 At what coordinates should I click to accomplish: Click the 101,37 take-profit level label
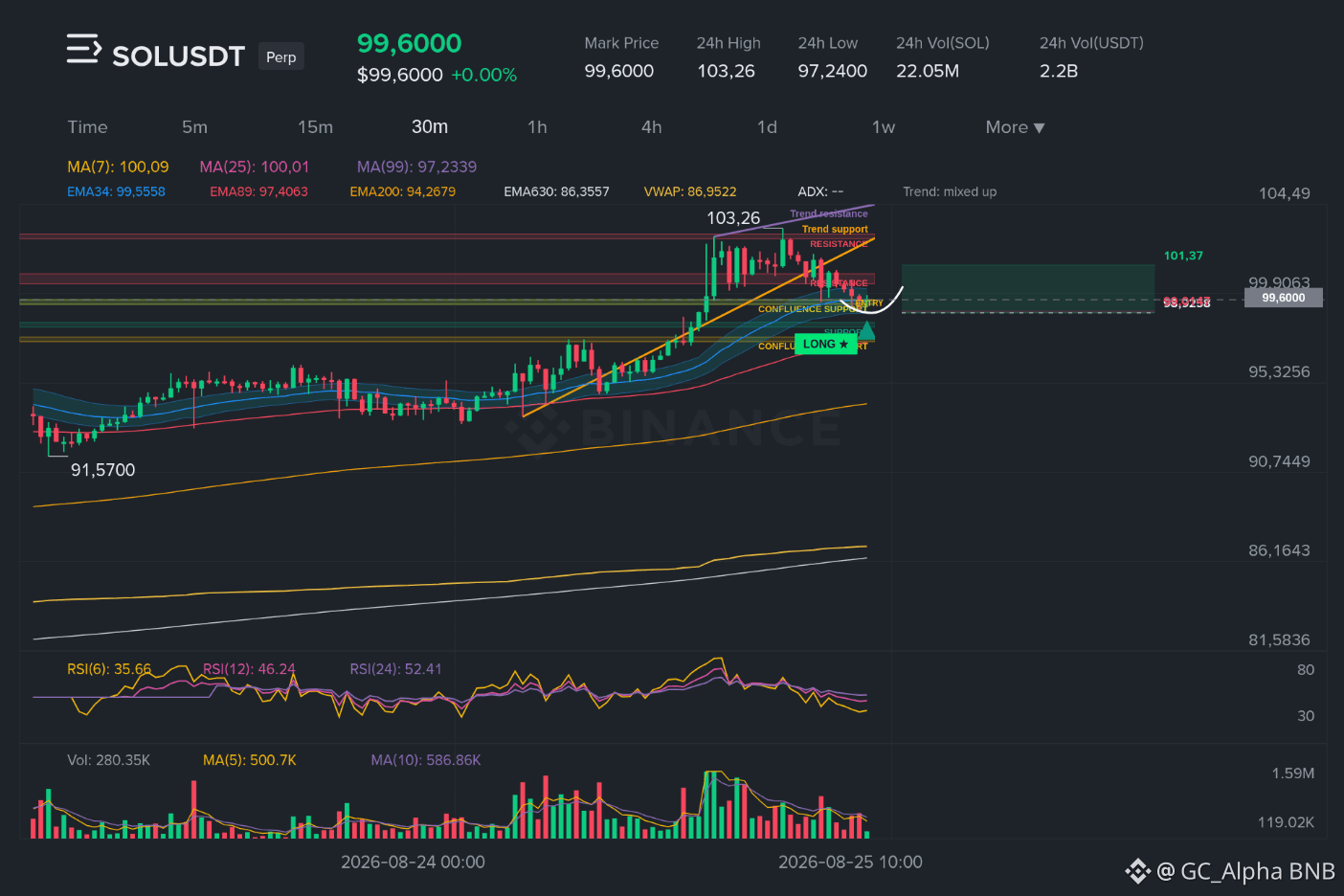1183,256
